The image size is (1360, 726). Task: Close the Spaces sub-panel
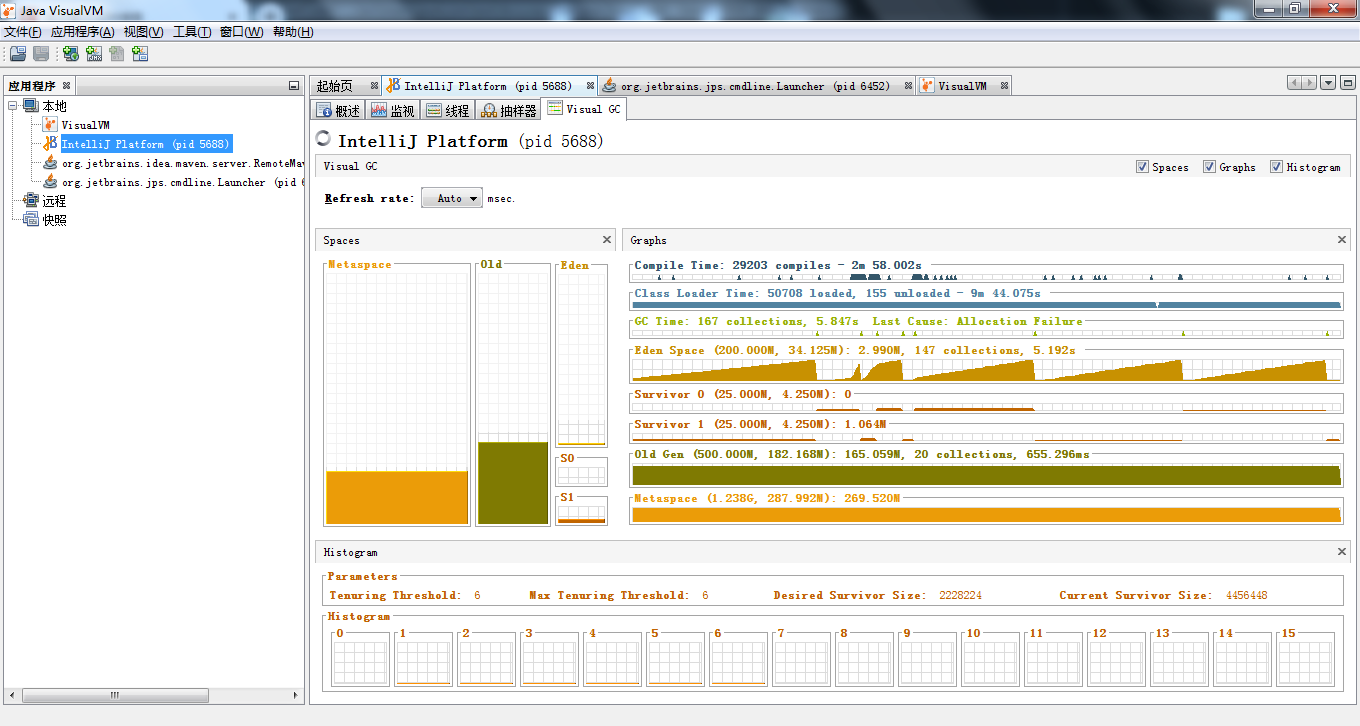pos(607,240)
